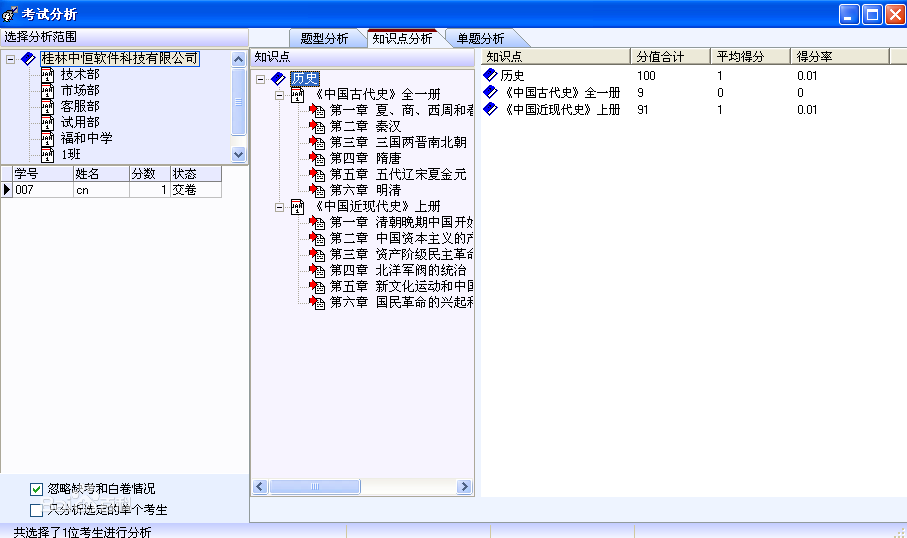Click the icon next to 1班
The height and width of the screenshot is (538, 907).
tap(47, 154)
